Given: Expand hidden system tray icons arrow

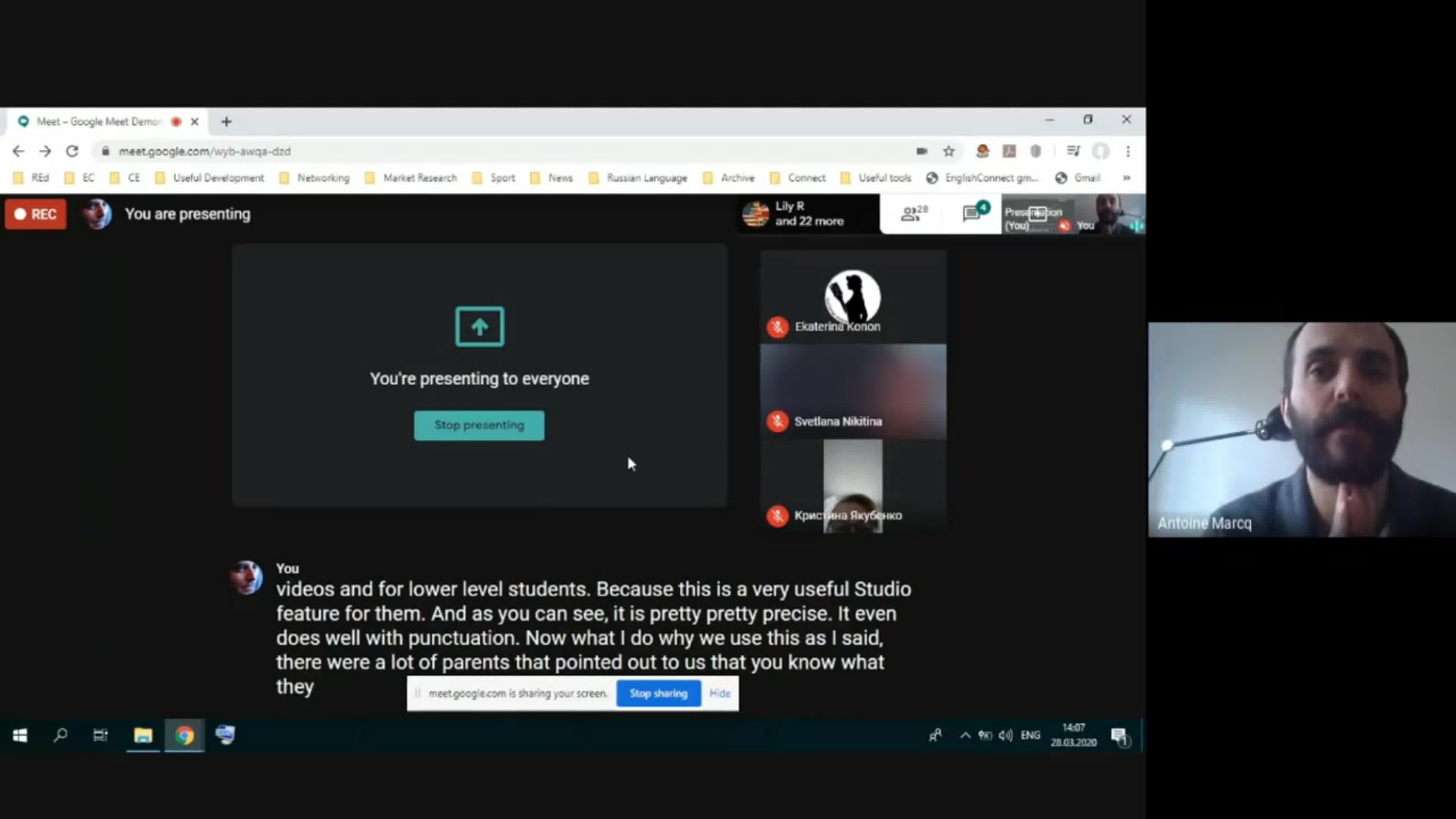Looking at the screenshot, I should [965, 735].
